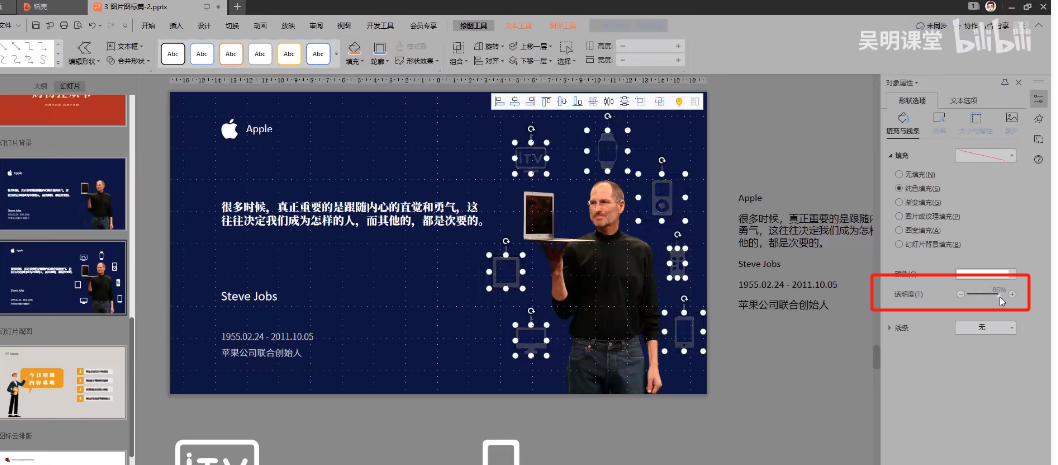Switch to 文本选项 text options tab

coord(964,101)
